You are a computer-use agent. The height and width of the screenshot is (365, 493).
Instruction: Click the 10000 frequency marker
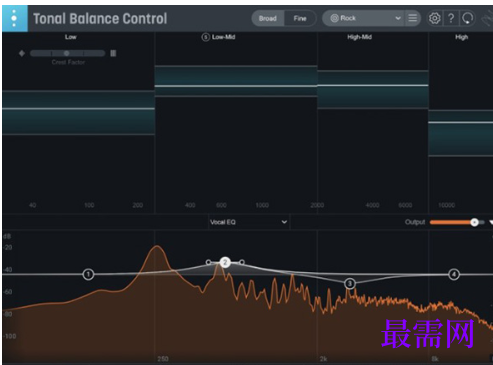coord(446,205)
